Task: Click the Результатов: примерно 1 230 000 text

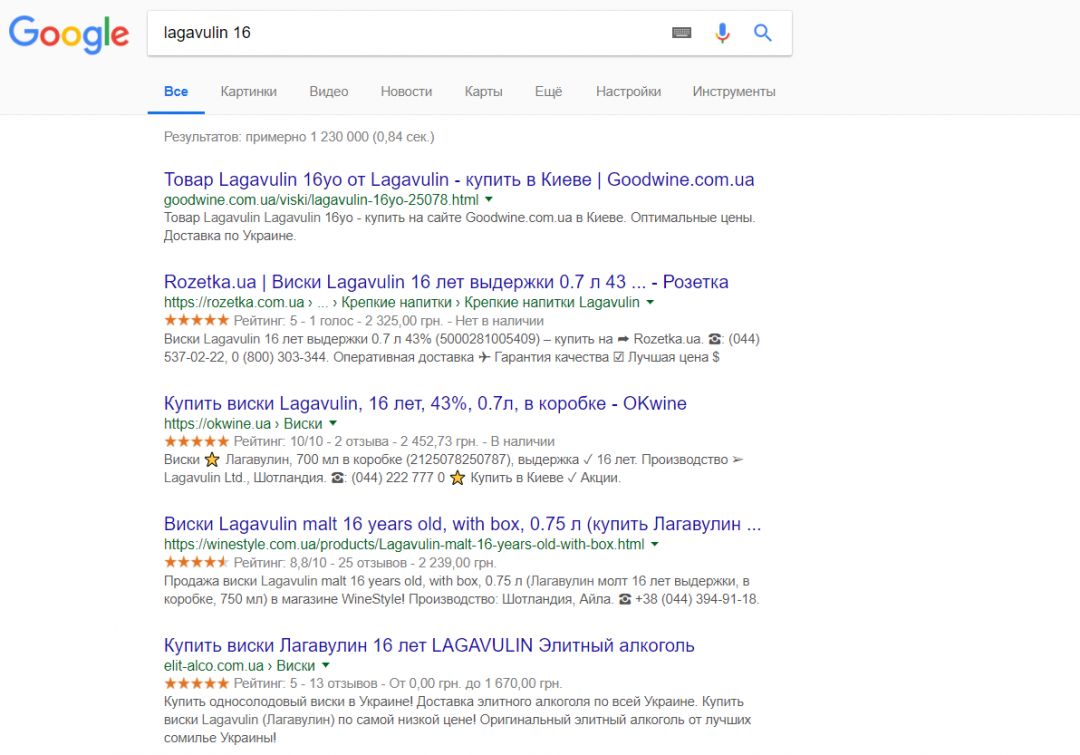Action: point(299,137)
